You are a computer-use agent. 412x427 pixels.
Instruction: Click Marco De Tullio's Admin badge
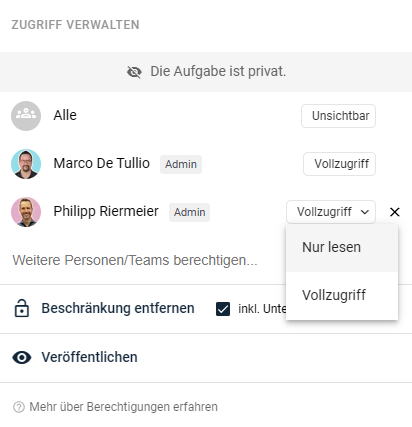point(181,164)
